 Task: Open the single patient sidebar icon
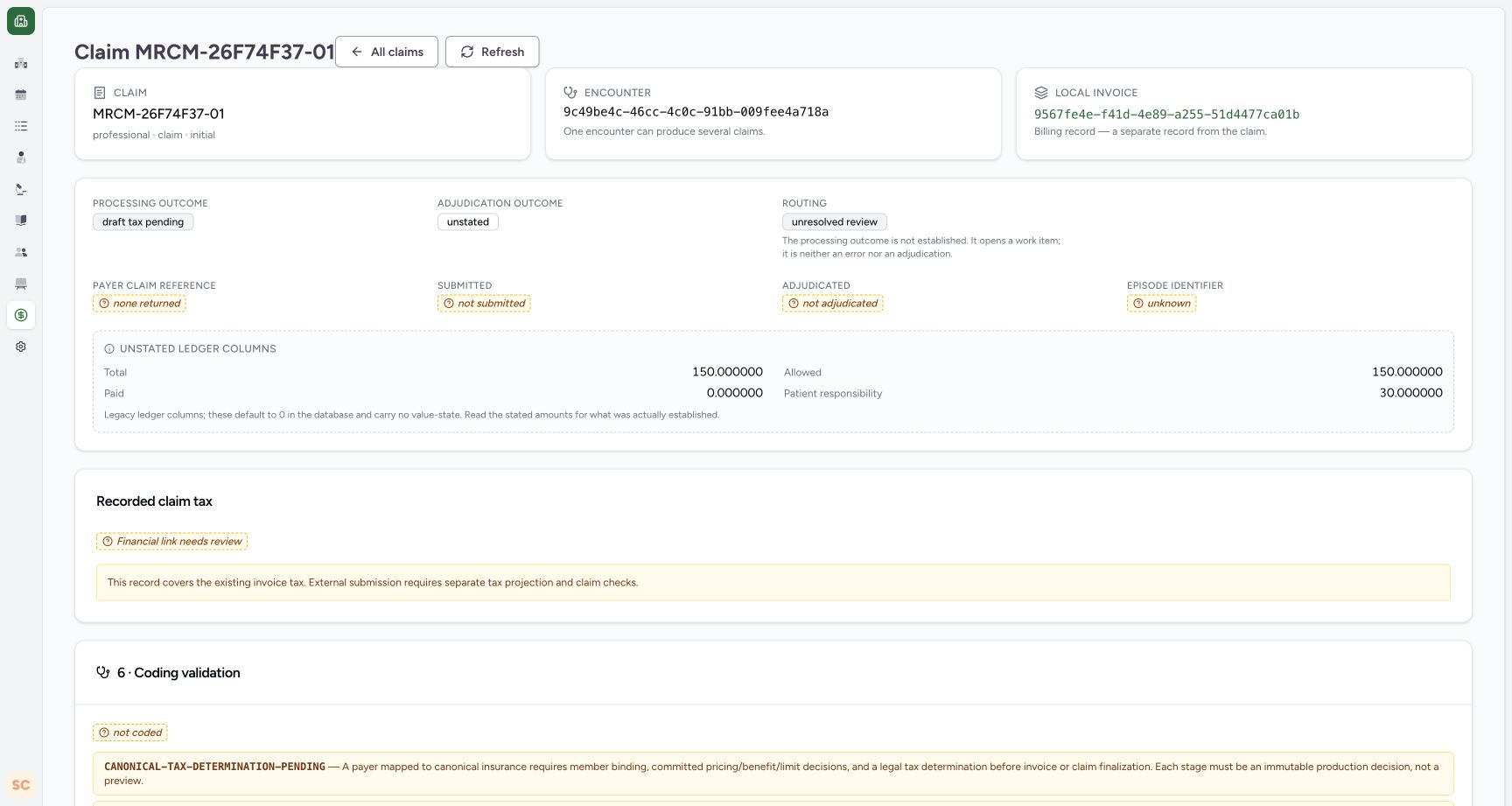point(21,158)
